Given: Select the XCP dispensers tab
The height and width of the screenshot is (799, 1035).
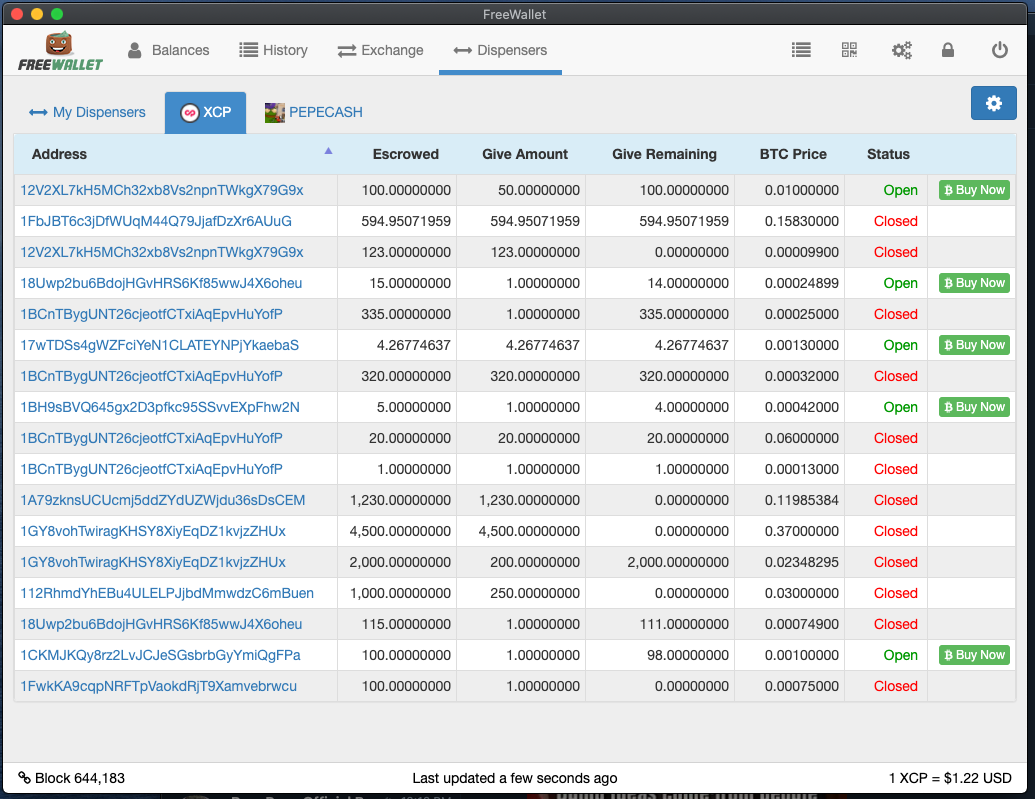Looking at the screenshot, I should click(x=205, y=113).
